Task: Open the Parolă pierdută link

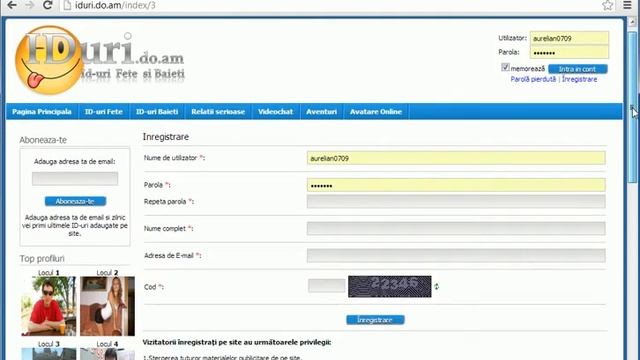Action: point(533,79)
